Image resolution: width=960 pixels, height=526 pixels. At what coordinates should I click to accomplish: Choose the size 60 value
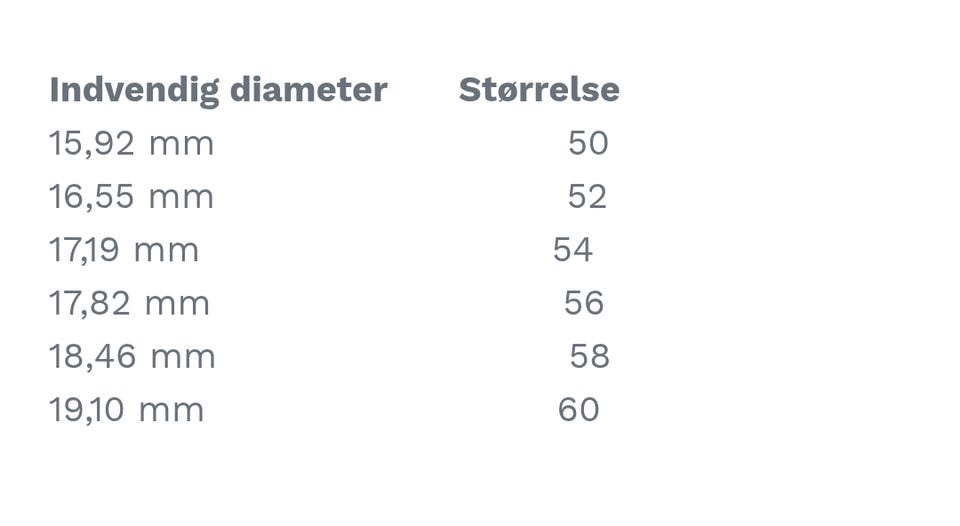pos(578,409)
